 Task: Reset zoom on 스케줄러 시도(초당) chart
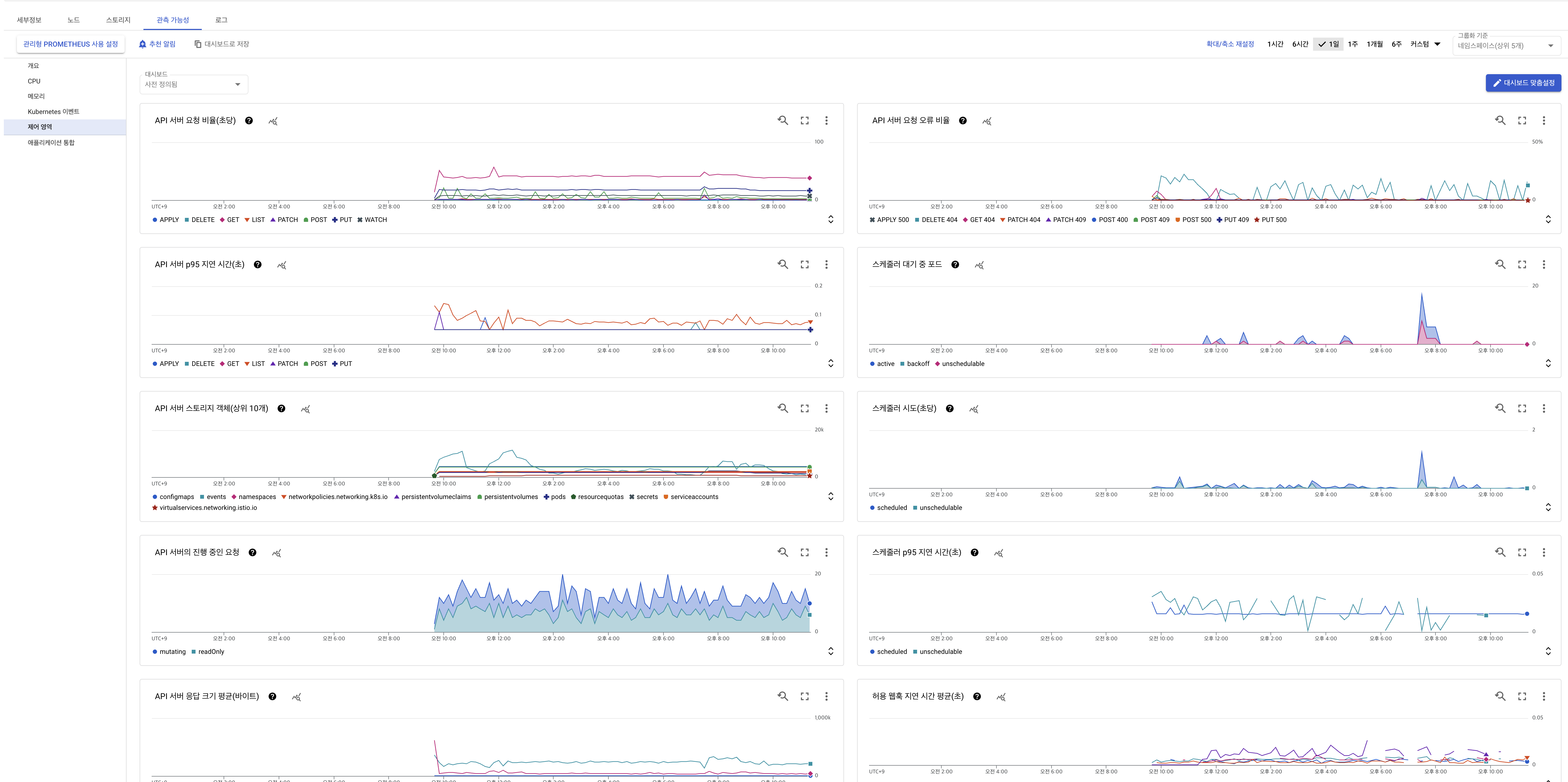tap(1500, 408)
